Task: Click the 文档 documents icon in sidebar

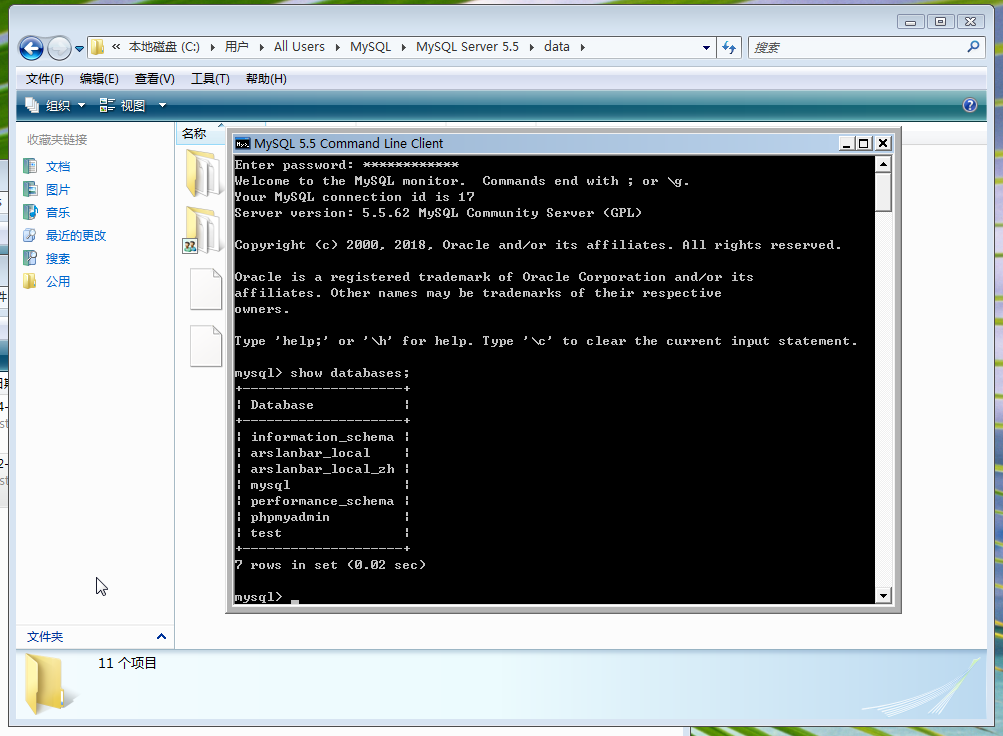Action: point(30,166)
